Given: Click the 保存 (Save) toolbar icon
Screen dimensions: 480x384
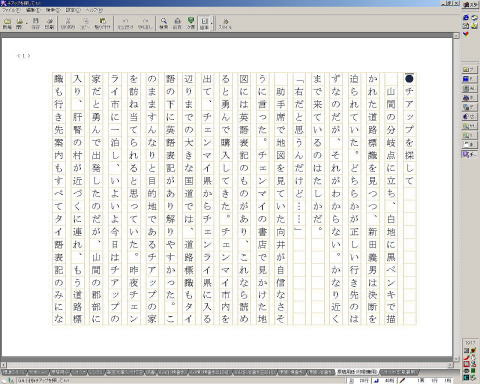Looking at the screenshot, I should tap(36, 23).
